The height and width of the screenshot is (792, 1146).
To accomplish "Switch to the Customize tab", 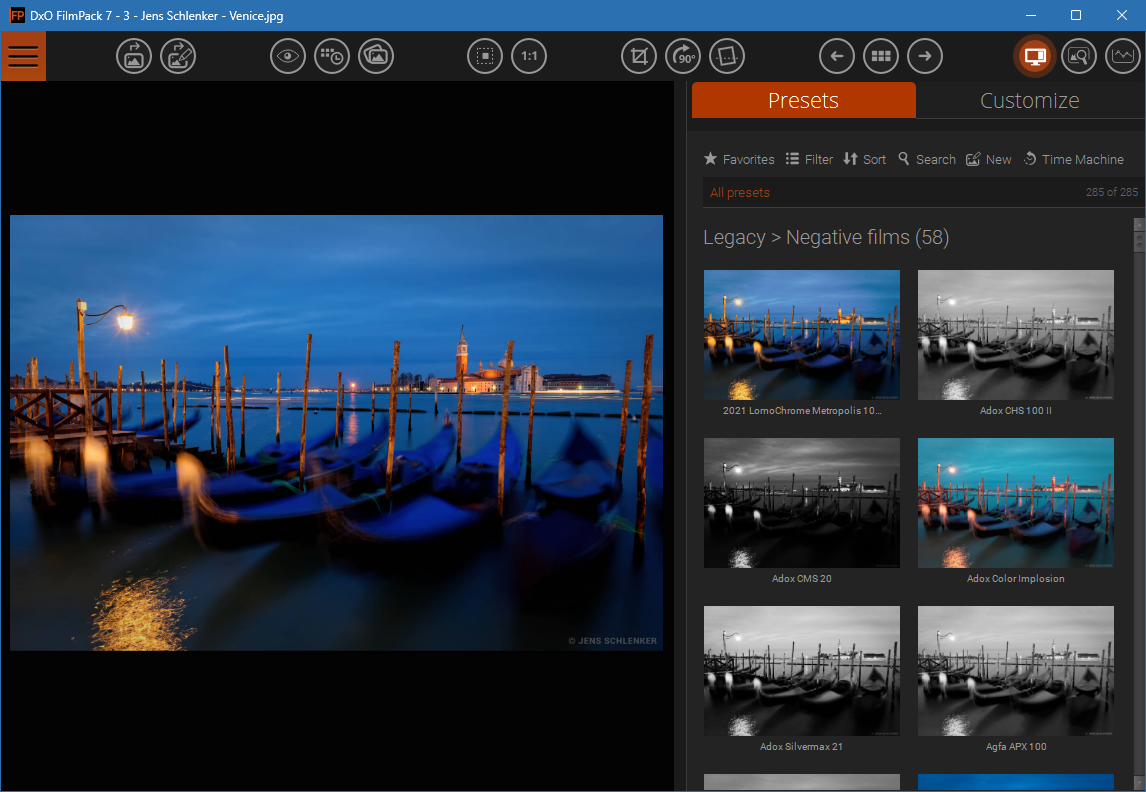I will pos(1029,100).
